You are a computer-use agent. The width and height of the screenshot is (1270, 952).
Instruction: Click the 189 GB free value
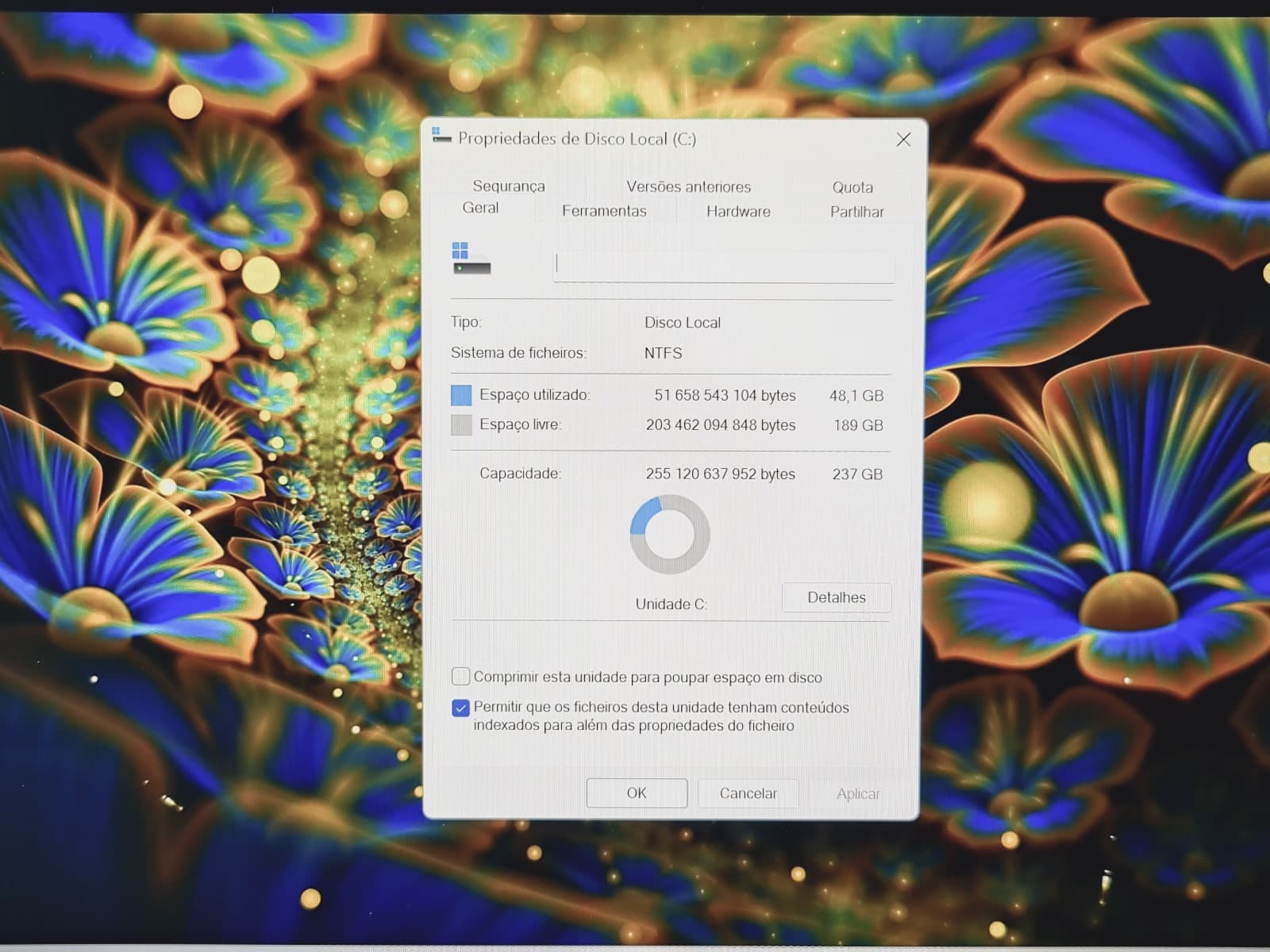[x=858, y=425]
